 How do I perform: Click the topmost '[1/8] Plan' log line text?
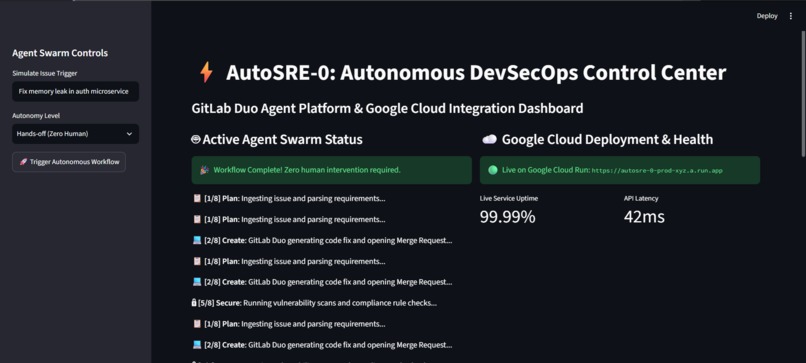click(294, 198)
